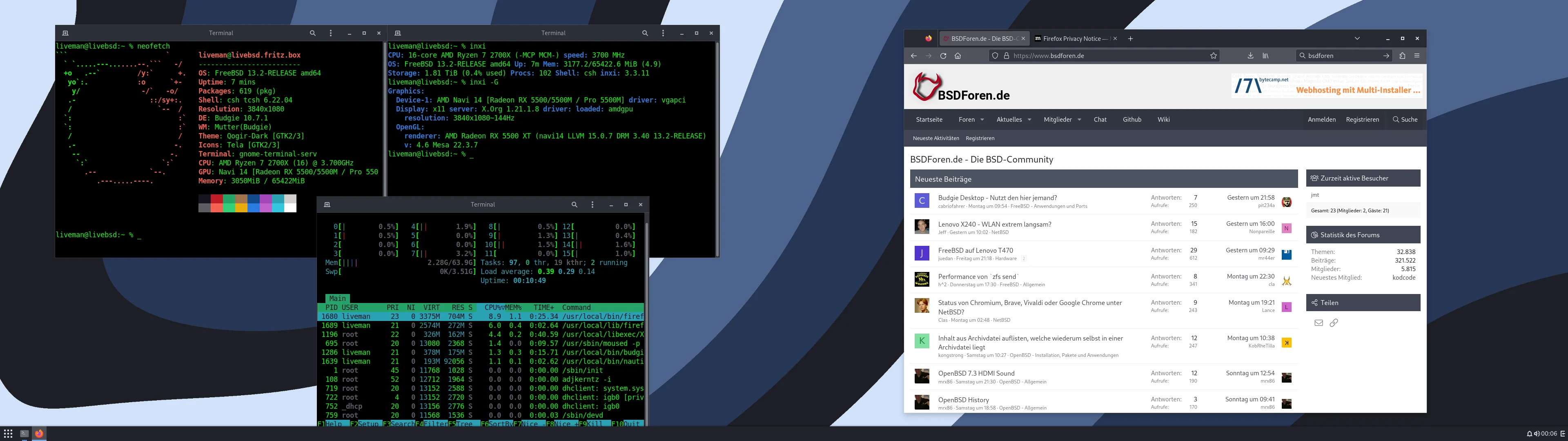
Task: Open the Firefox downloads panel
Action: pyautogui.click(x=1250, y=56)
